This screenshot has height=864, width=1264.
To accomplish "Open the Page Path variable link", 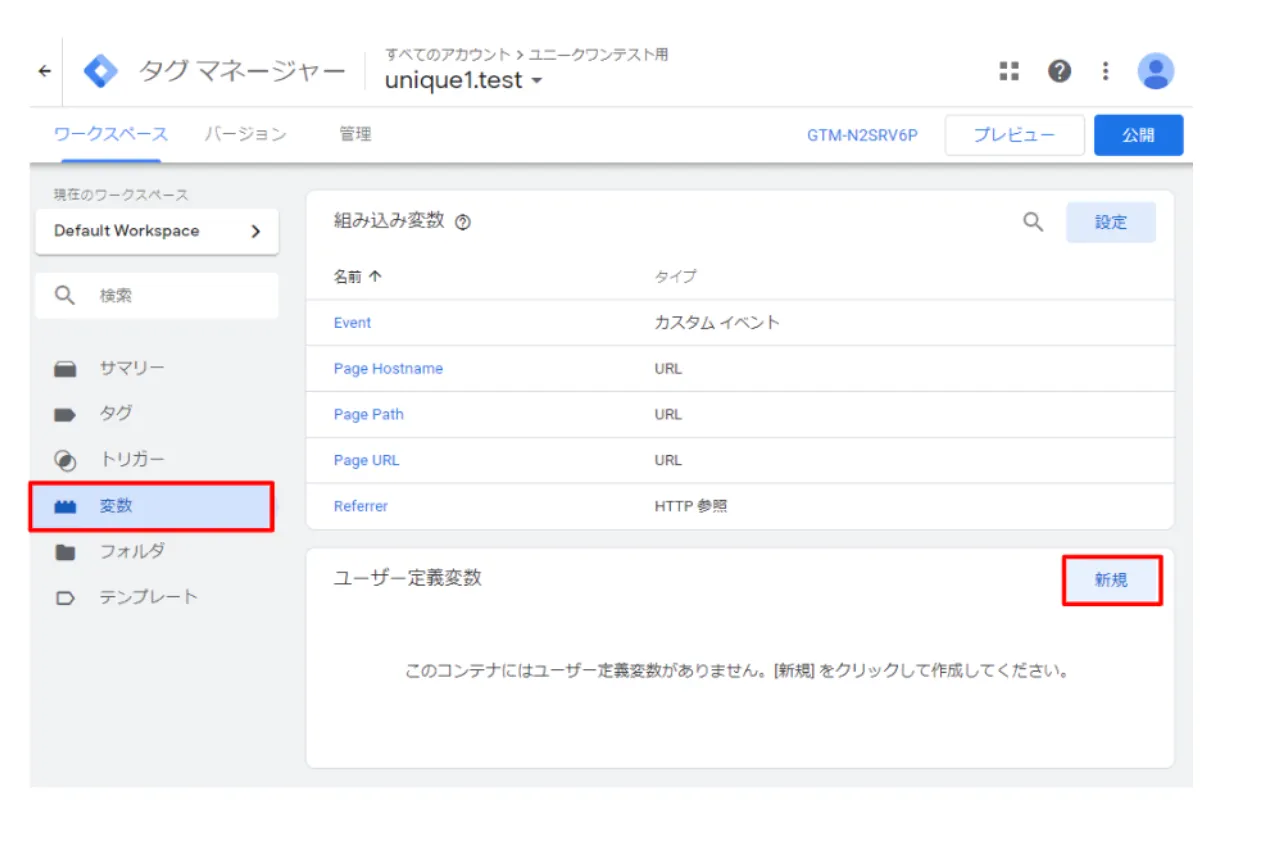I will [369, 415].
